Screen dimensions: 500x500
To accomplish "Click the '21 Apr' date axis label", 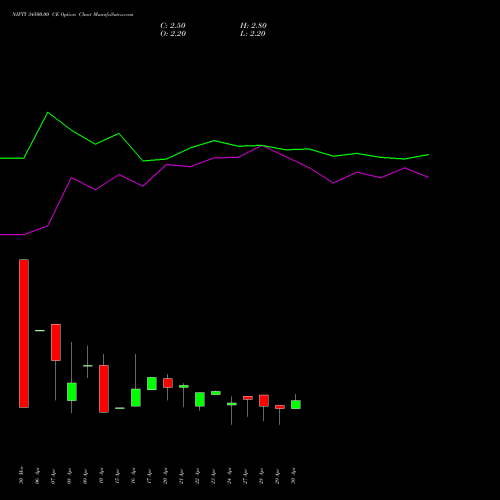I will (181, 476).
